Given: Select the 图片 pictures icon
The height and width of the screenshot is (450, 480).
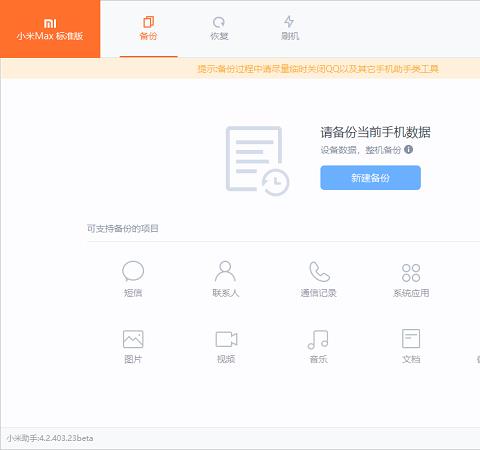Looking at the screenshot, I should coord(133,339).
